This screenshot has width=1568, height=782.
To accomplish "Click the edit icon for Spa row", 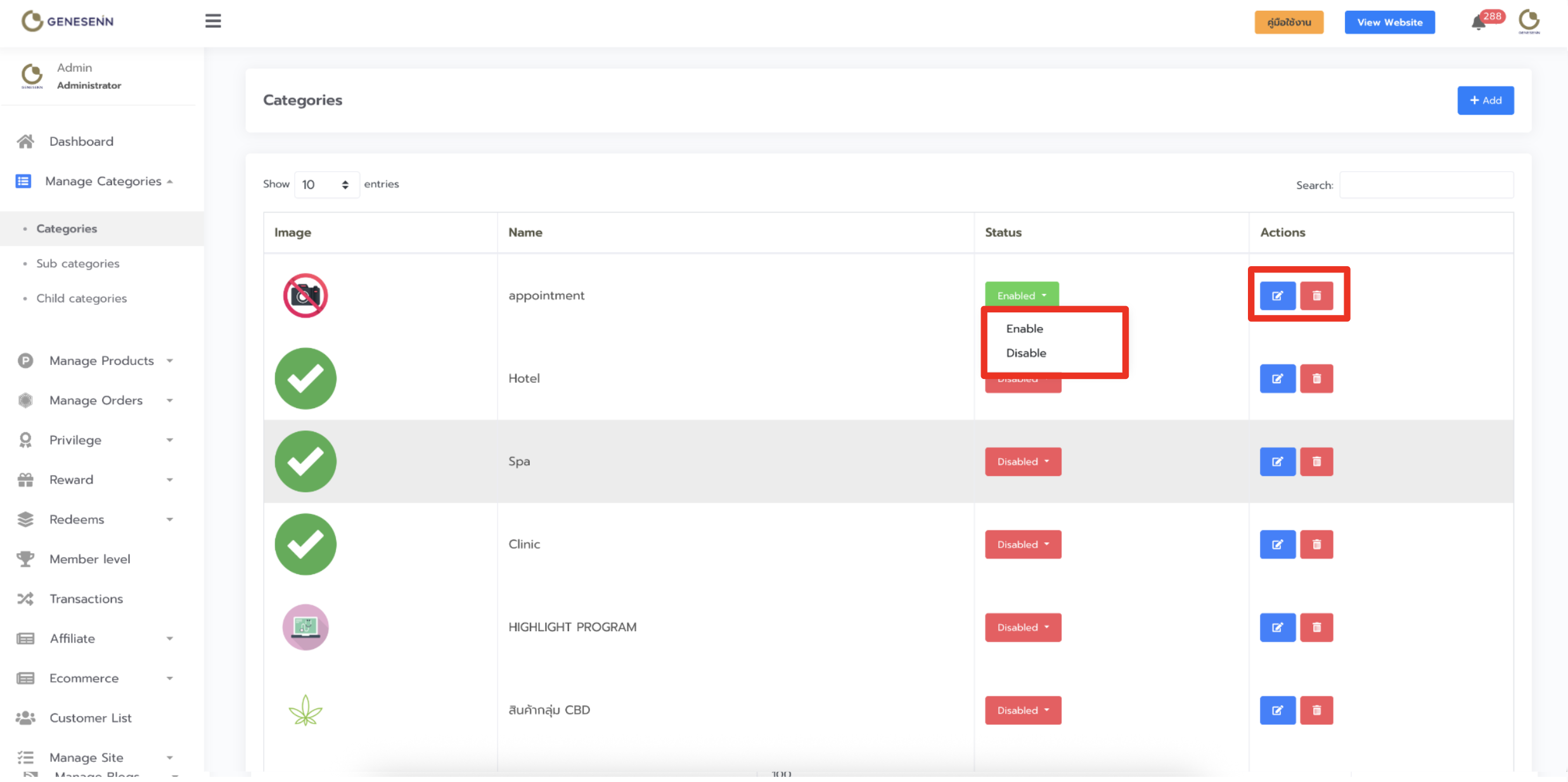I will tap(1277, 462).
